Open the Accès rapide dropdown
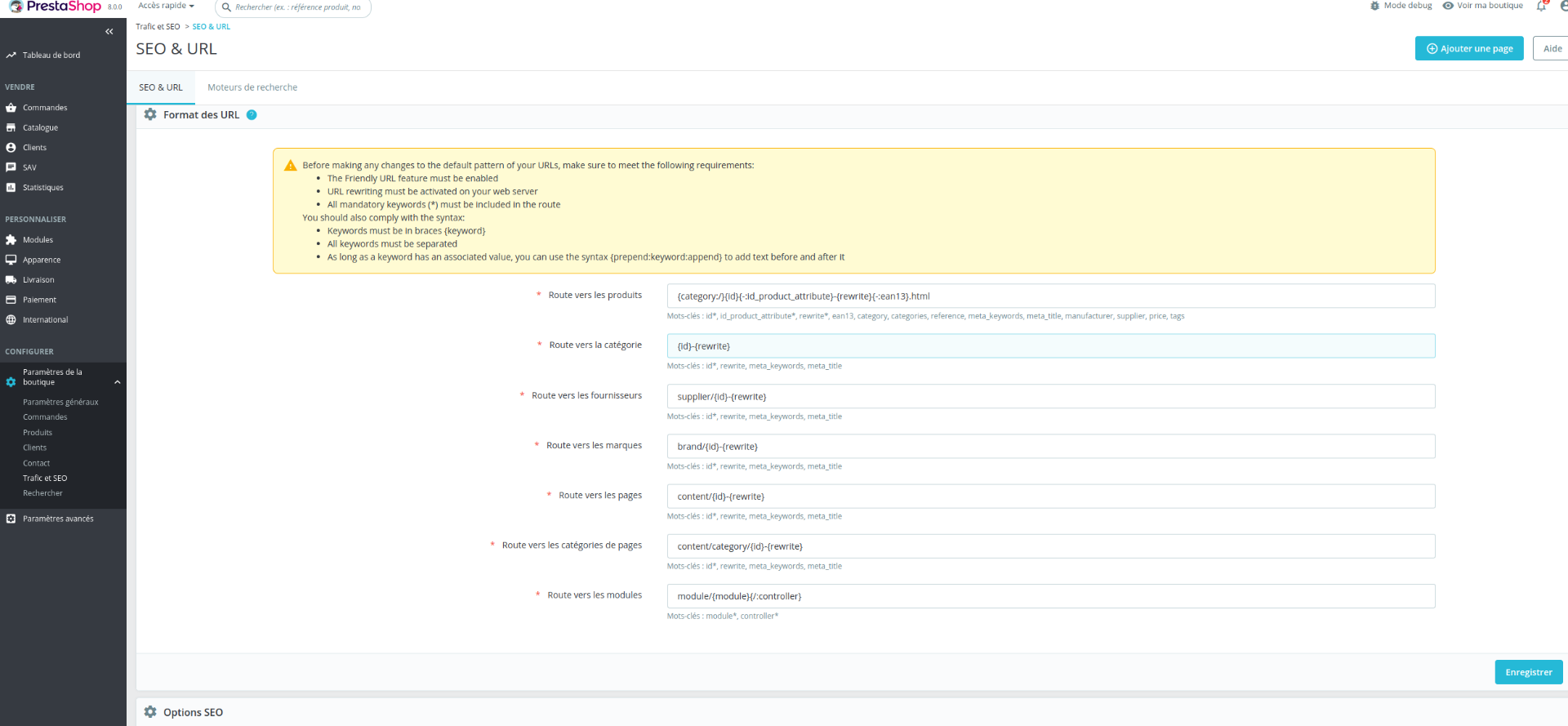Image resolution: width=1568 pixels, height=726 pixels. (x=167, y=6)
